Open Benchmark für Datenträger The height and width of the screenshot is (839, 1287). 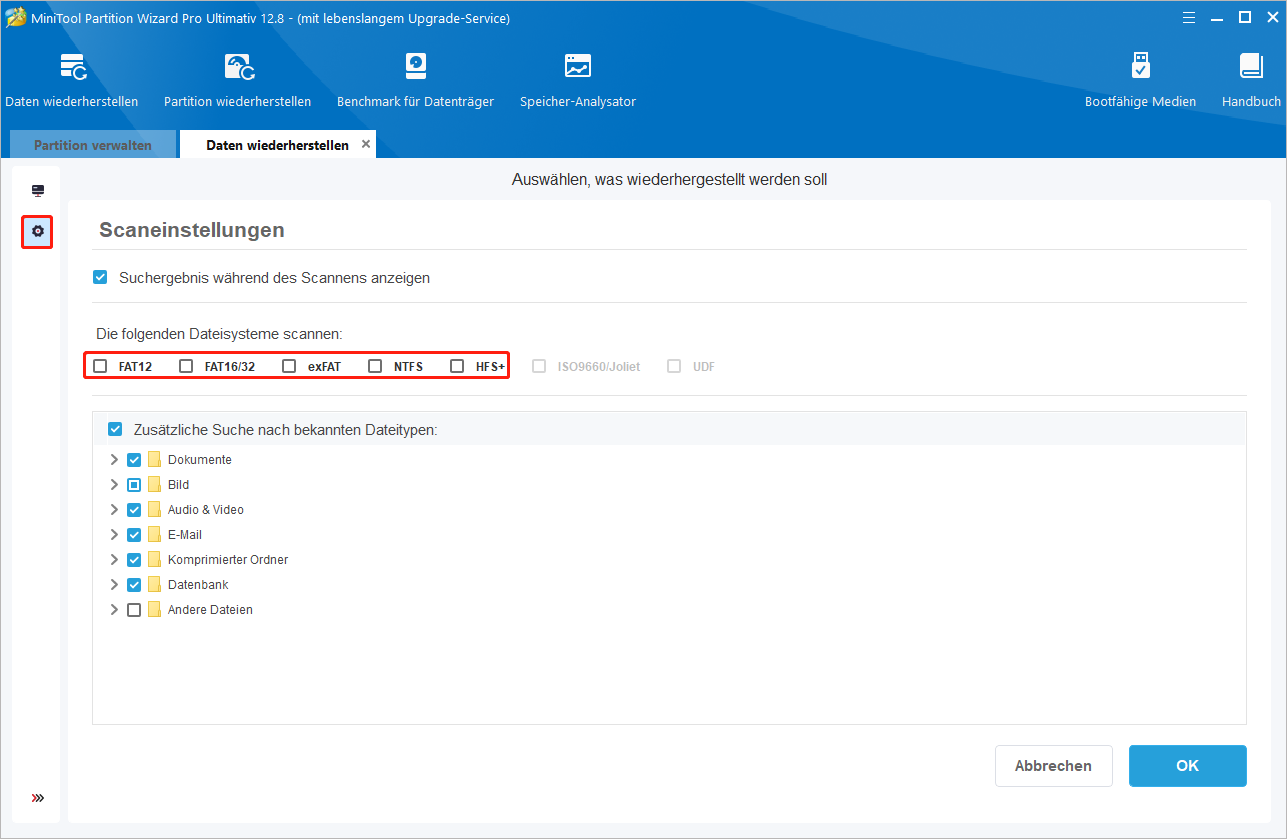(415, 68)
